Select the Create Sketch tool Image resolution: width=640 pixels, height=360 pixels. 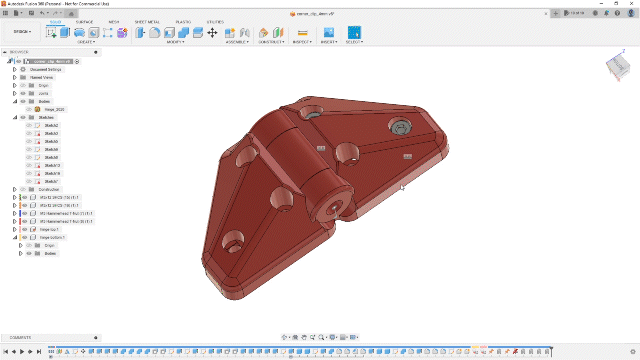pos(51,33)
